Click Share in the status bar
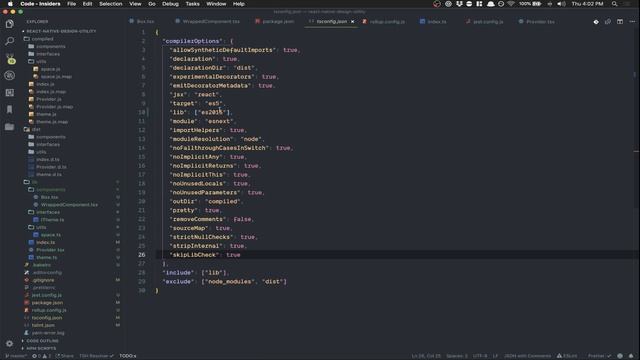 65,356
